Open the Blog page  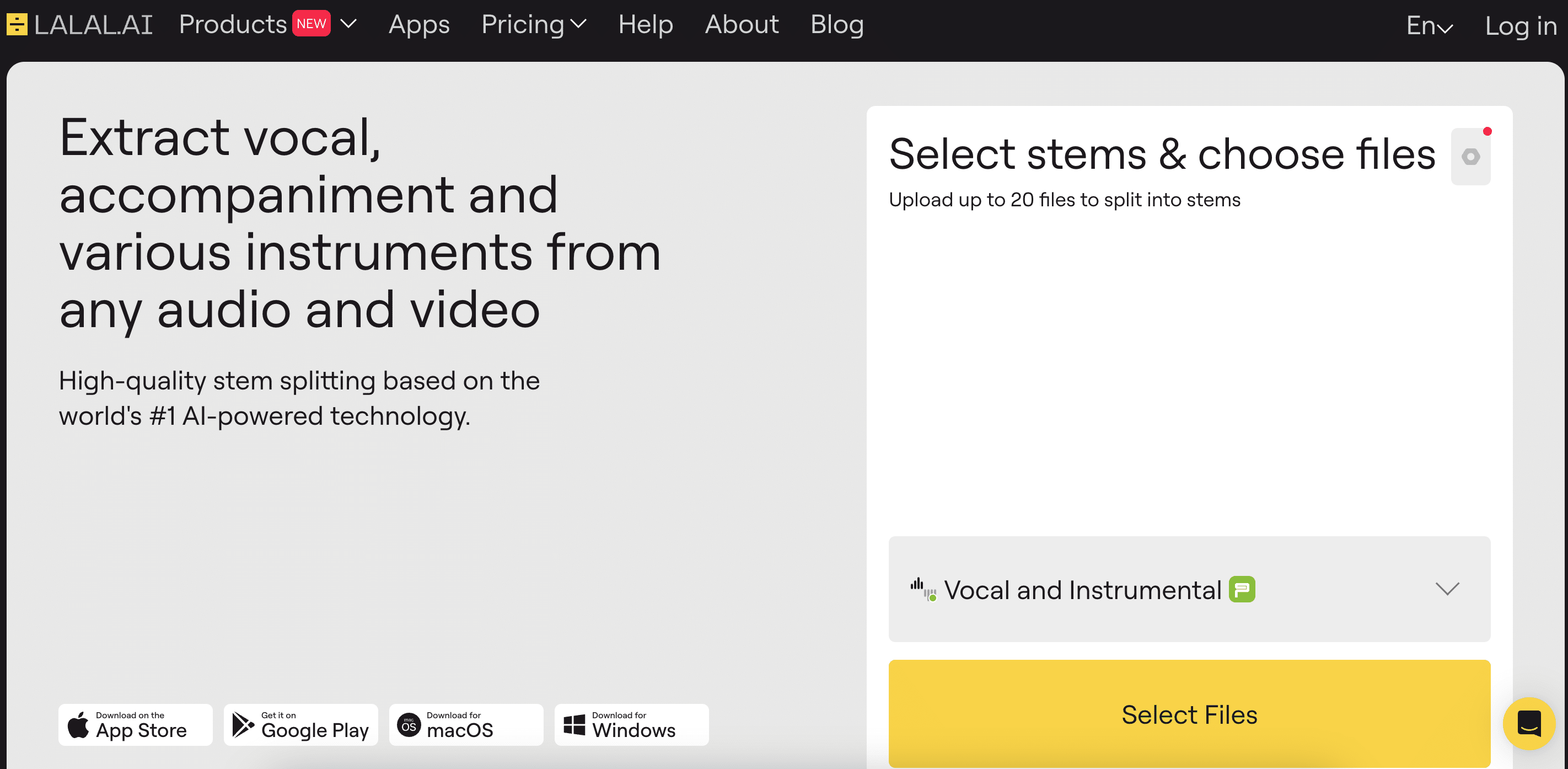(837, 24)
